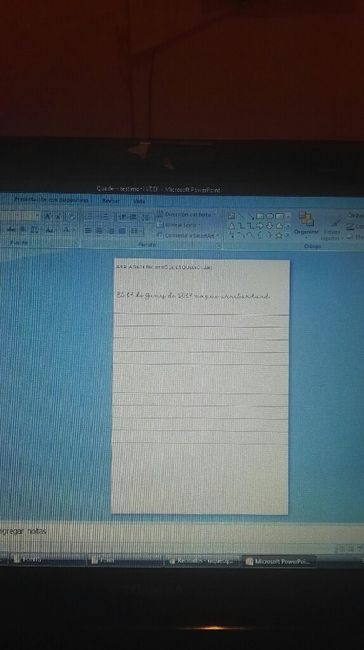Image resolution: width=364 pixels, height=650 pixels.
Task: Increase font size with the large A icon
Action: 48,217
